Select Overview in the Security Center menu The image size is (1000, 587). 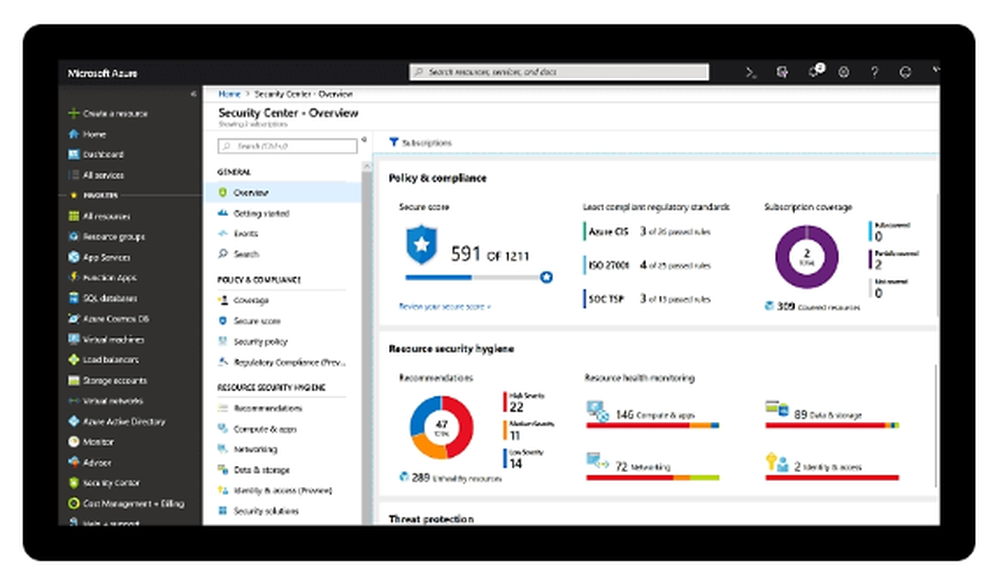(283, 192)
